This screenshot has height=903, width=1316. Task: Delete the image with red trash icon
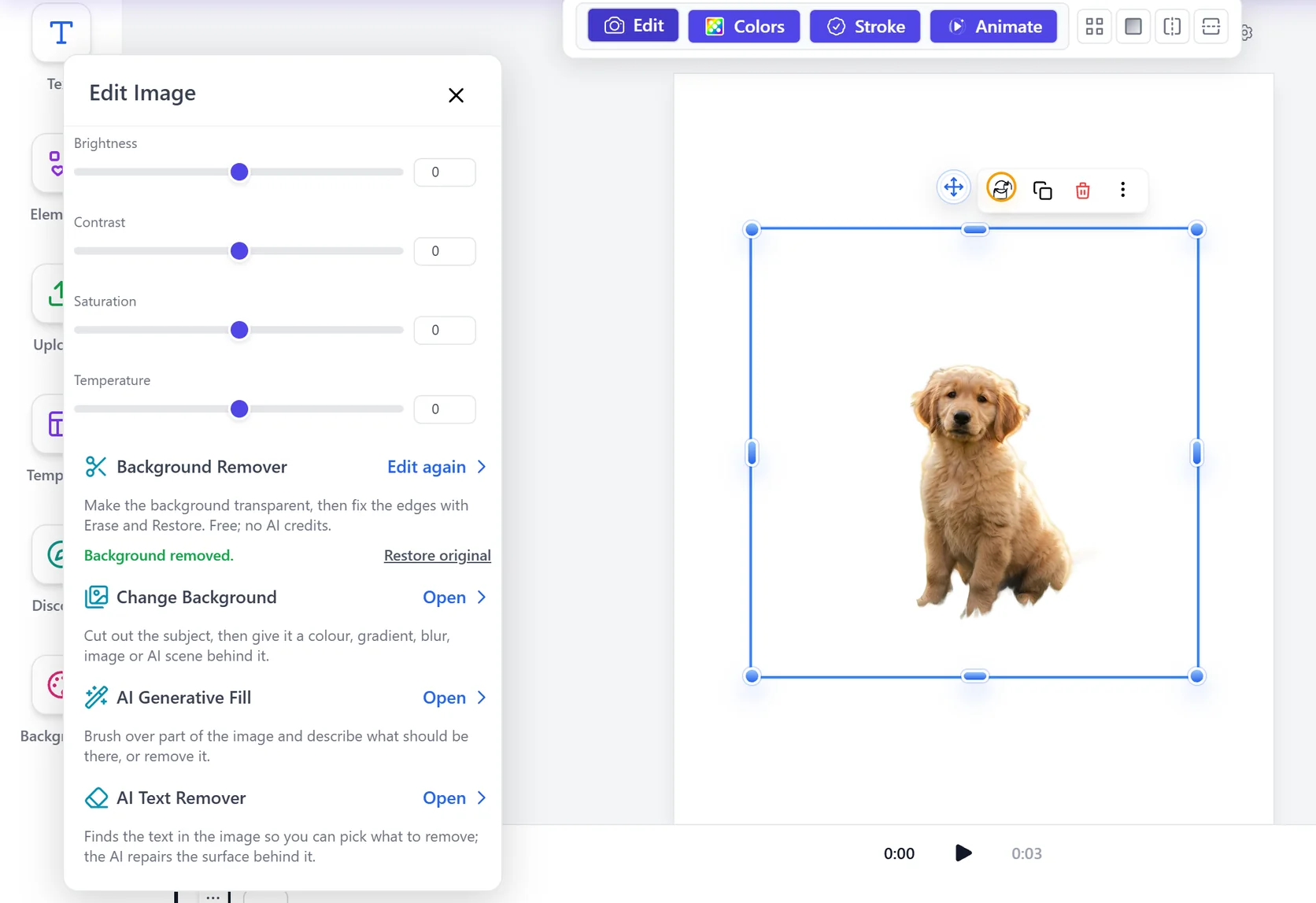tap(1083, 190)
